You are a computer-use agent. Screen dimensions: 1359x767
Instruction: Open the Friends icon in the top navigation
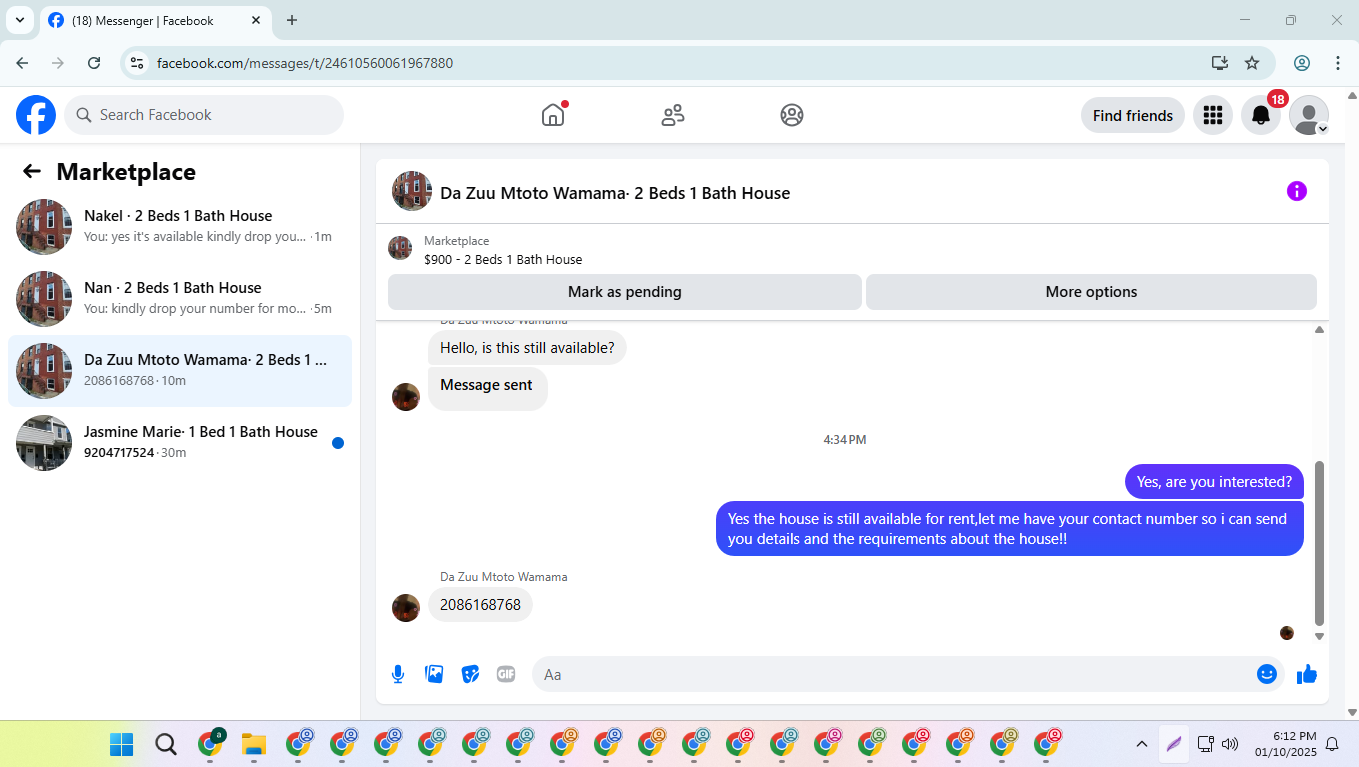pyautogui.click(x=673, y=115)
